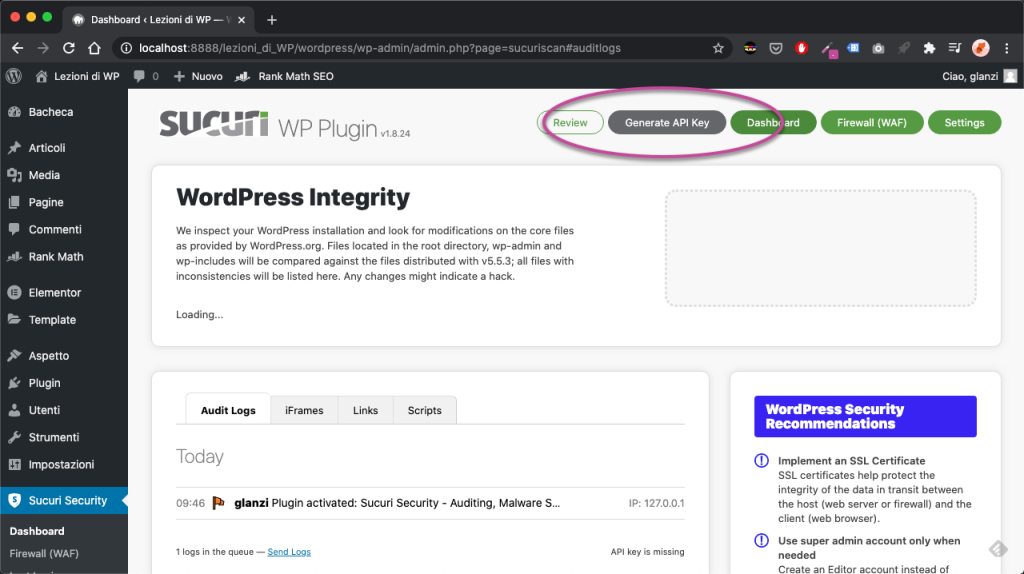Open Rank Math in sidebar
1024x574 pixels.
click(64, 257)
